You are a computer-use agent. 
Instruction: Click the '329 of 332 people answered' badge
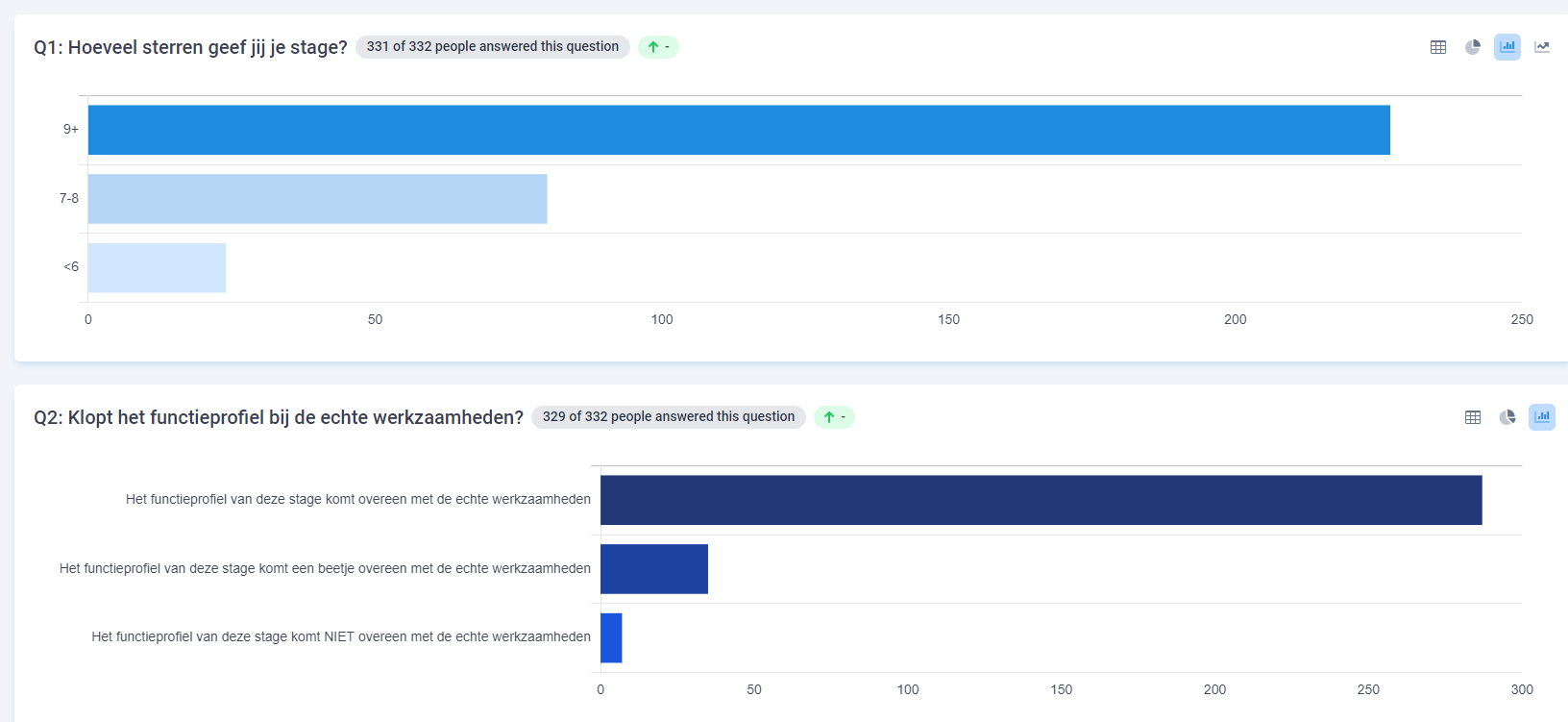[x=668, y=417]
